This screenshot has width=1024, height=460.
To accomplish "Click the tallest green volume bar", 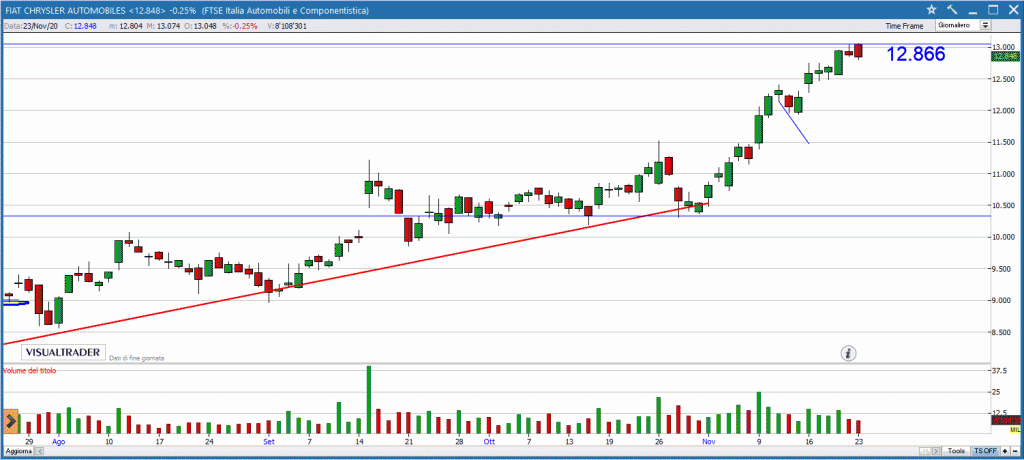I will [369, 400].
